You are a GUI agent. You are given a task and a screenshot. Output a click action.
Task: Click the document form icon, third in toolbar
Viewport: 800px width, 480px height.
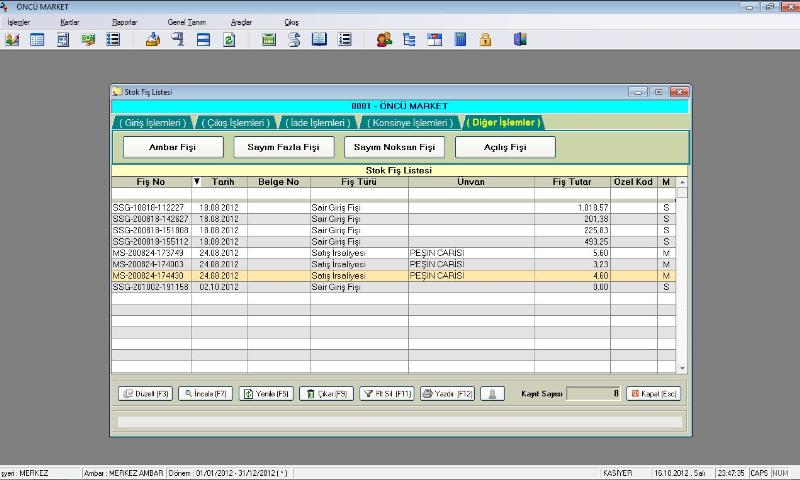pos(63,40)
